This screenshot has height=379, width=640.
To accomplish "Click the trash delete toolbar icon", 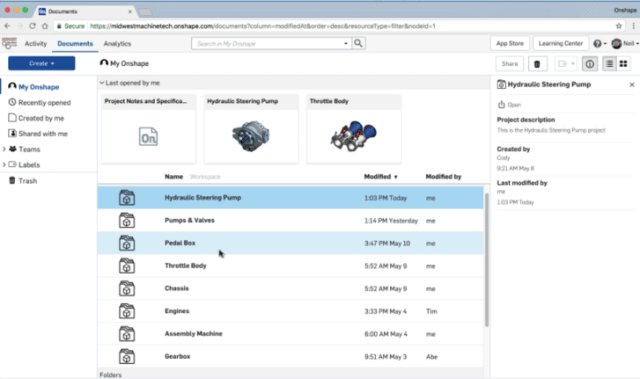I will [x=537, y=64].
